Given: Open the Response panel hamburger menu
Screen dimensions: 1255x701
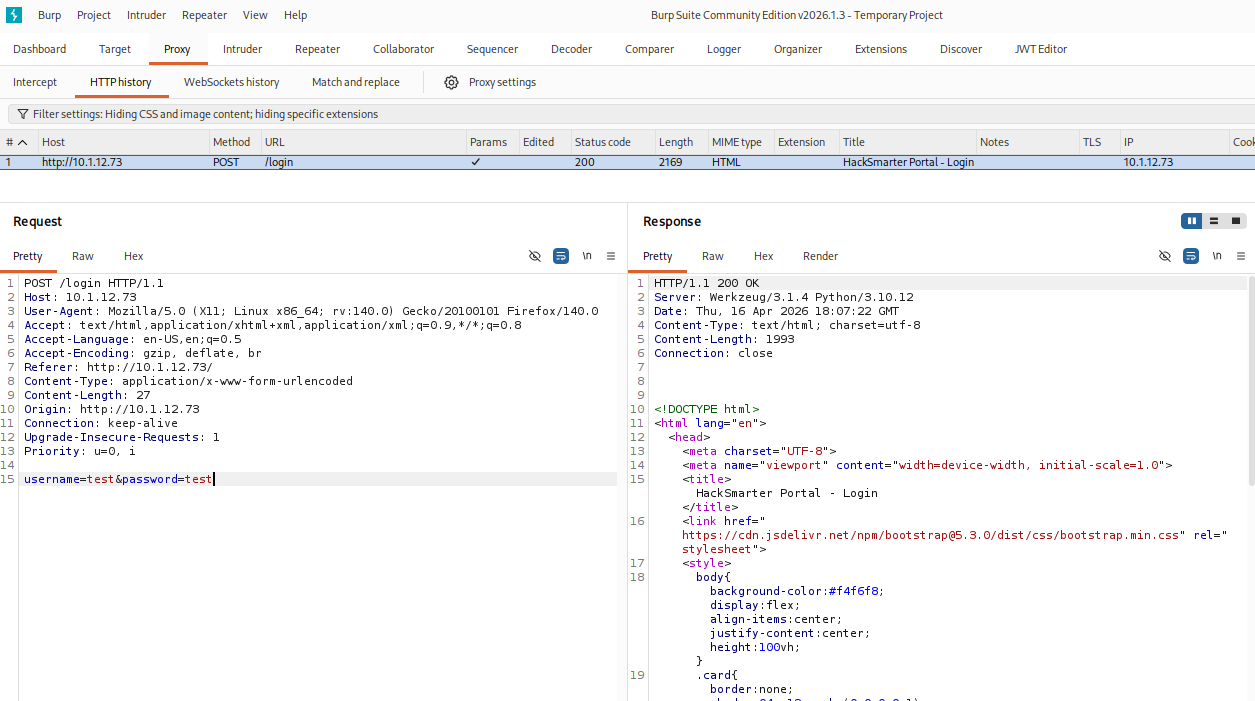Looking at the screenshot, I should click(1241, 256).
